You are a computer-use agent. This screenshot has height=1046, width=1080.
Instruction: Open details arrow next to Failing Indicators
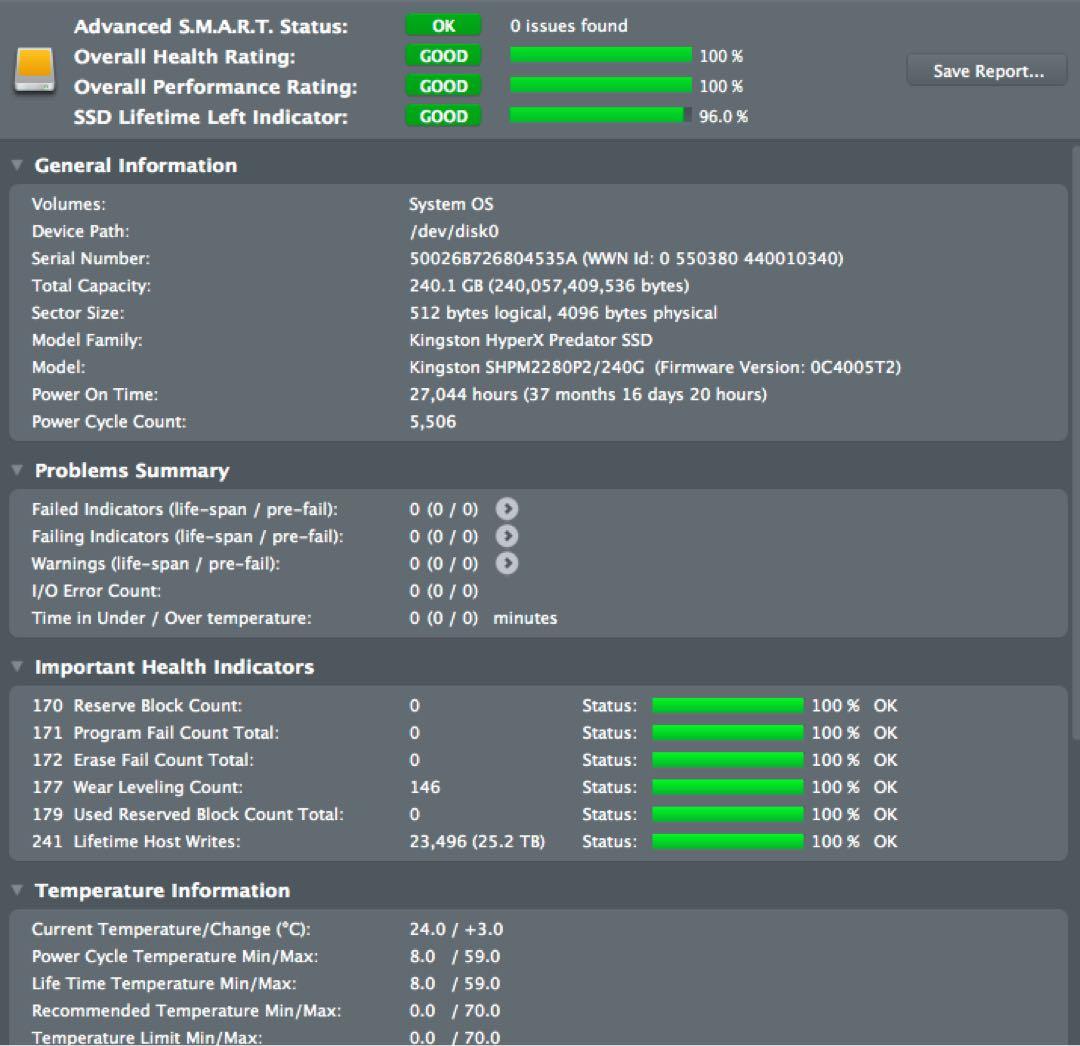507,536
